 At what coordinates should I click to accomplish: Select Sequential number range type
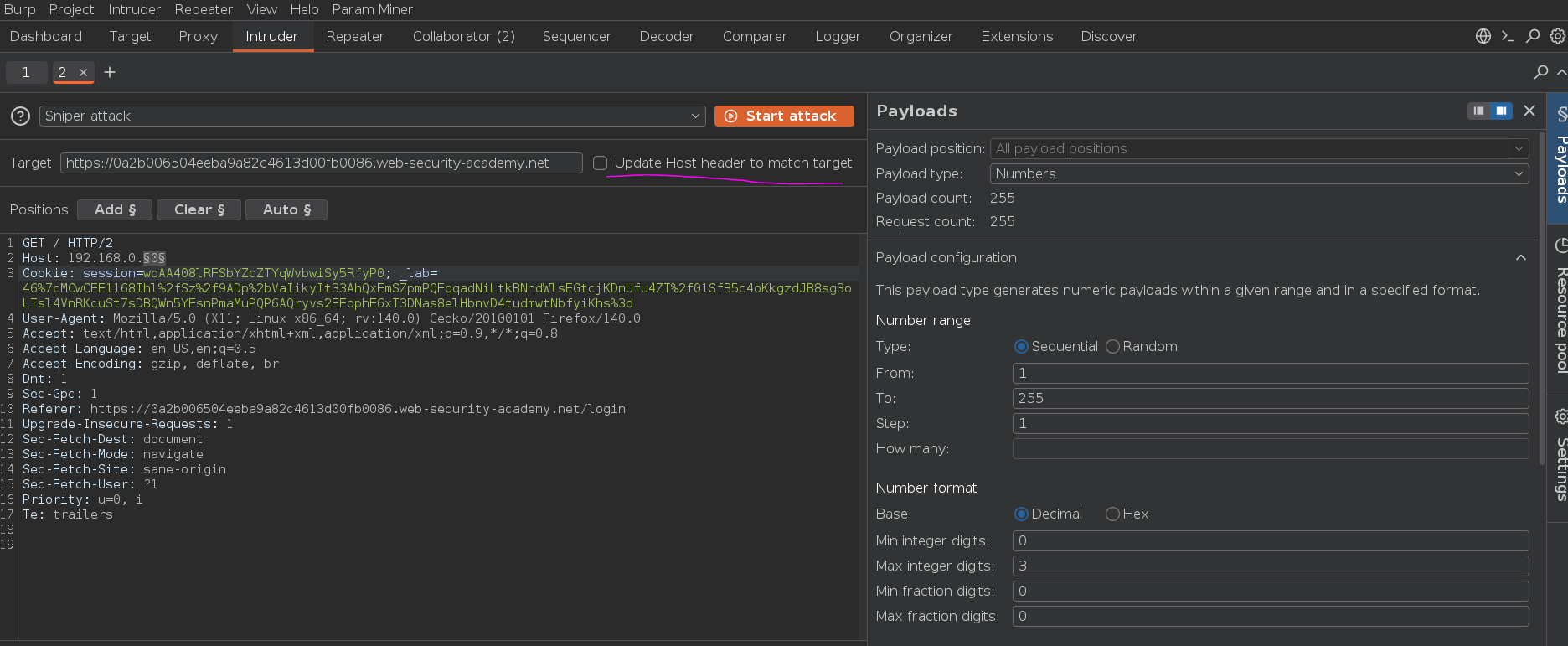tap(1021, 347)
